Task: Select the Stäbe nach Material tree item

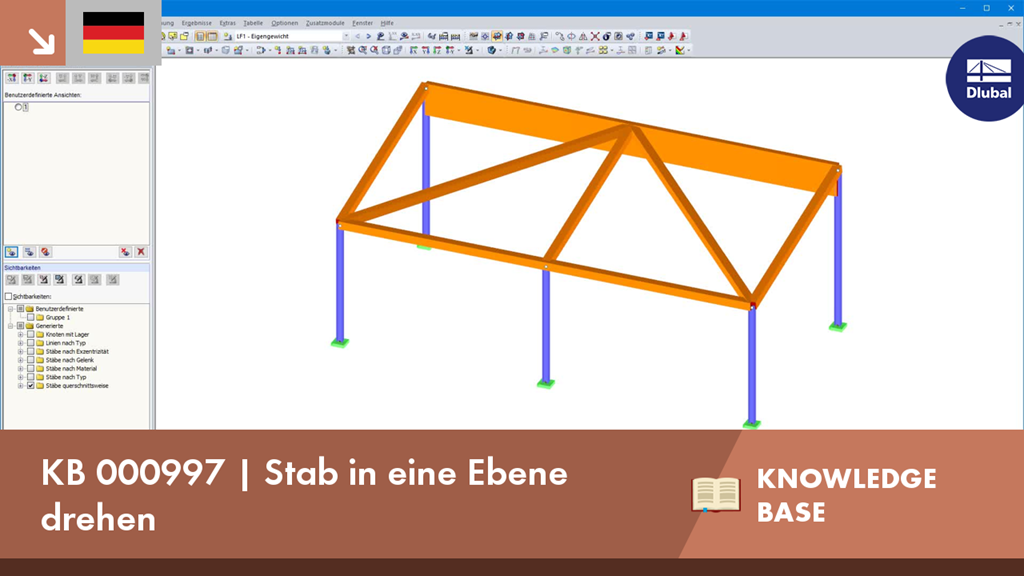Action: [x=71, y=368]
